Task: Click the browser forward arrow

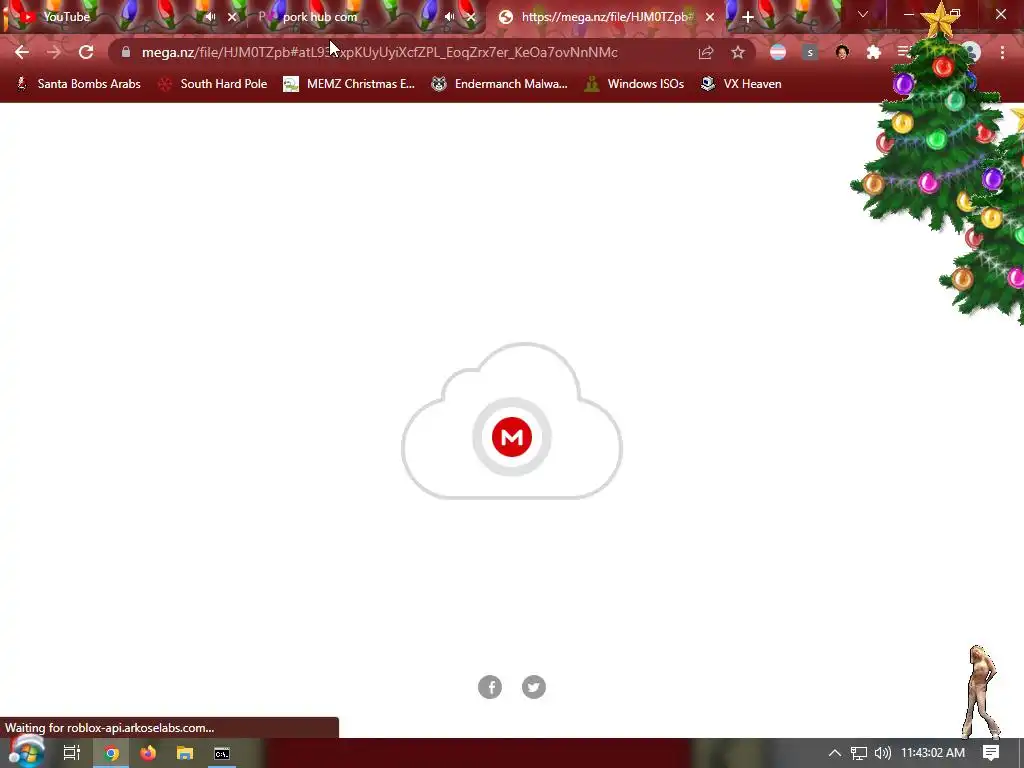Action: click(x=54, y=52)
